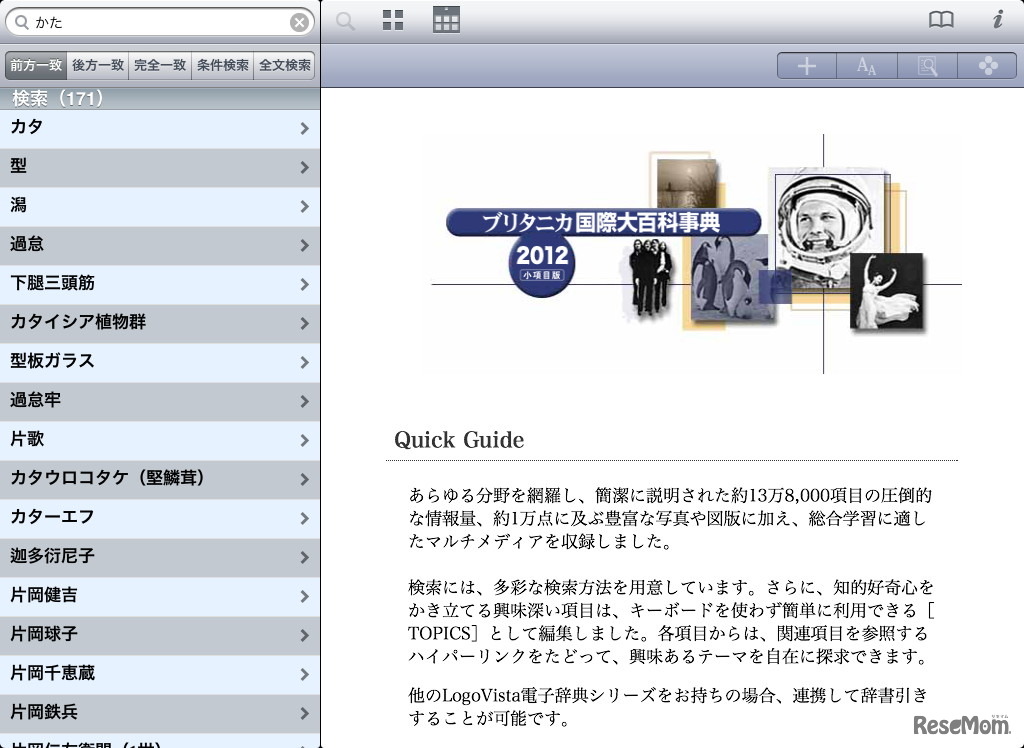Select the 前方一致 search mode
1024x748 pixels.
(x=36, y=65)
